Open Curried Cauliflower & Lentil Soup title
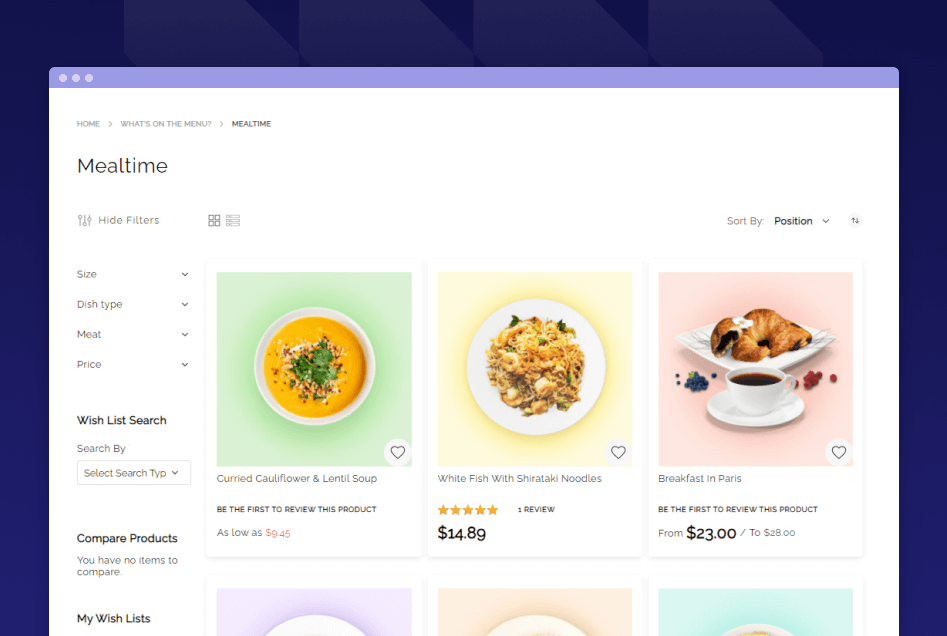947x636 pixels. pos(297,478)
